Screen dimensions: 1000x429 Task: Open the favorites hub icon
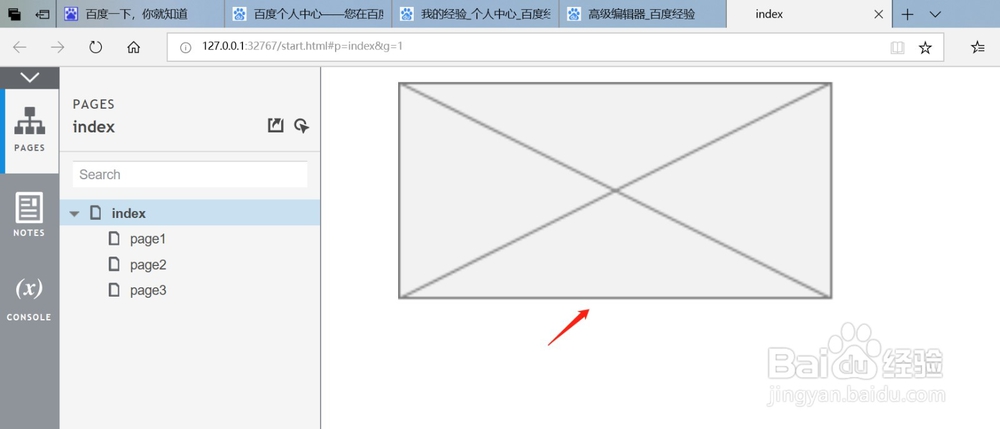[x=977, y=48]
